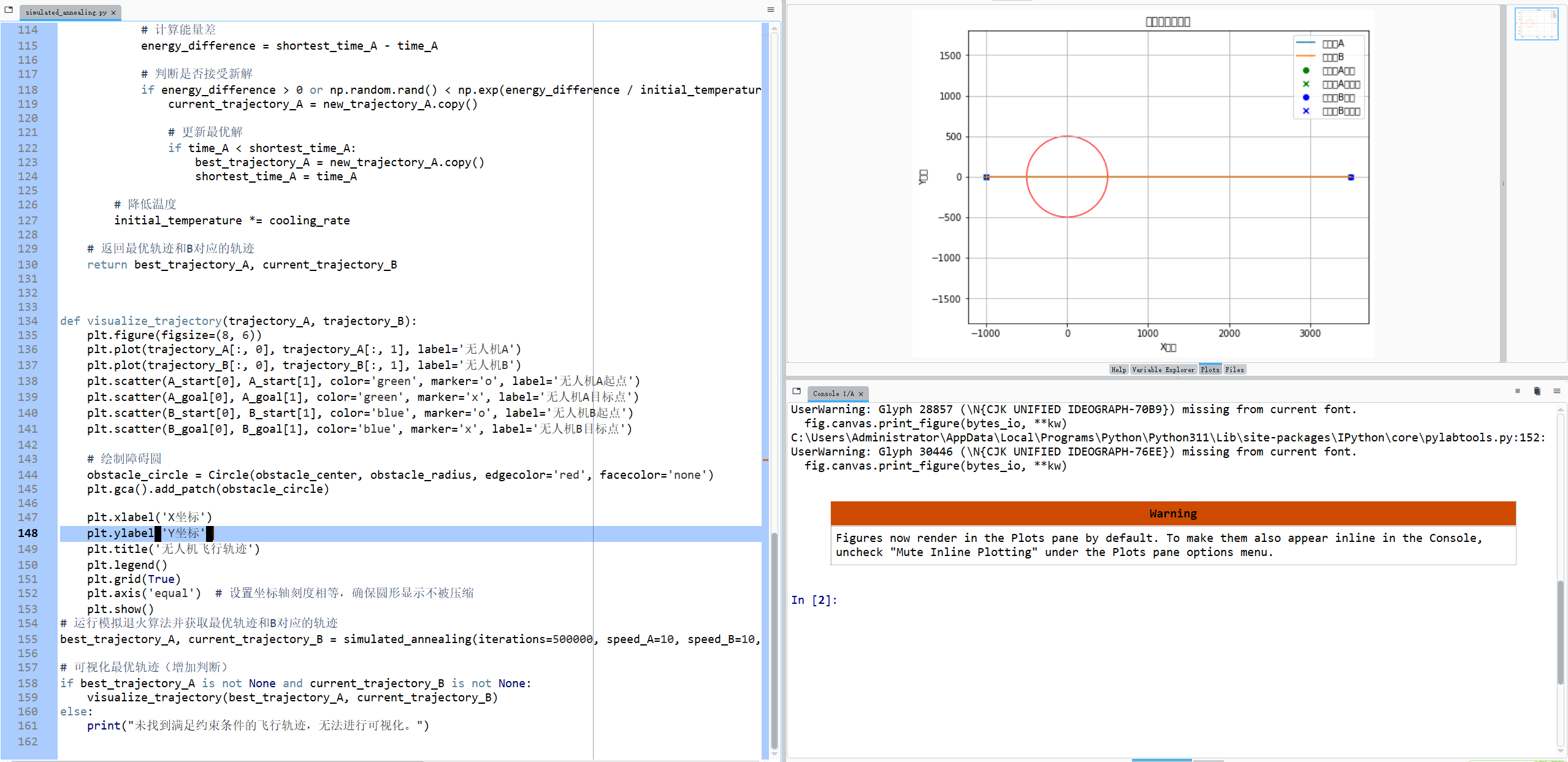Click the editor scroll-up arrow button
Screen dimensions: 1568x762
coord(774,27)
